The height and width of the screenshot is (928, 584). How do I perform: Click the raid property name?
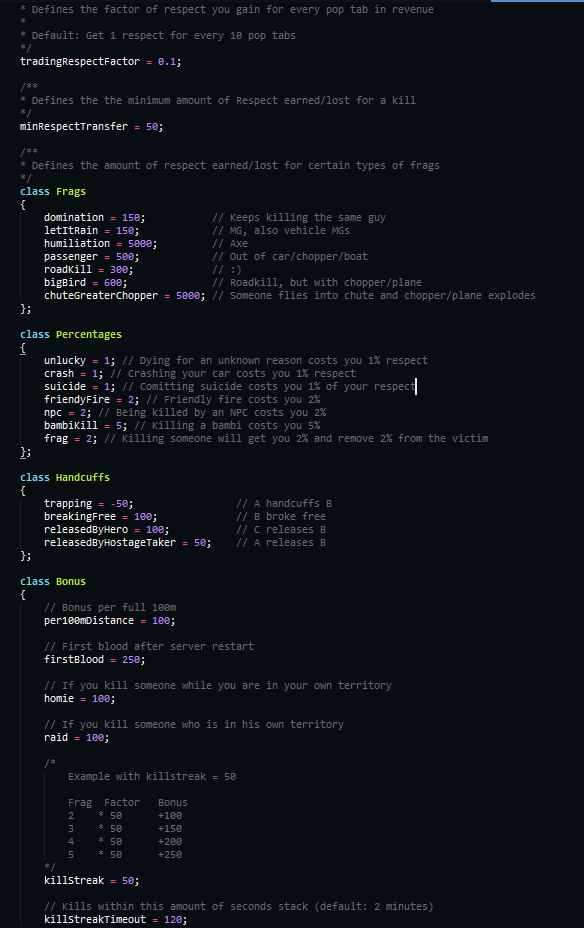pyautogui.click(x=56, y=738)
